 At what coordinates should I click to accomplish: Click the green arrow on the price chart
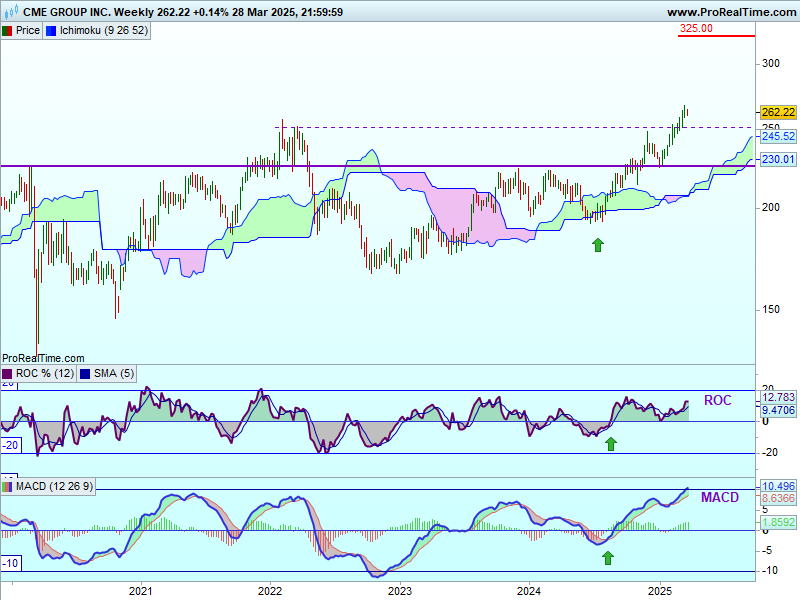598,243
